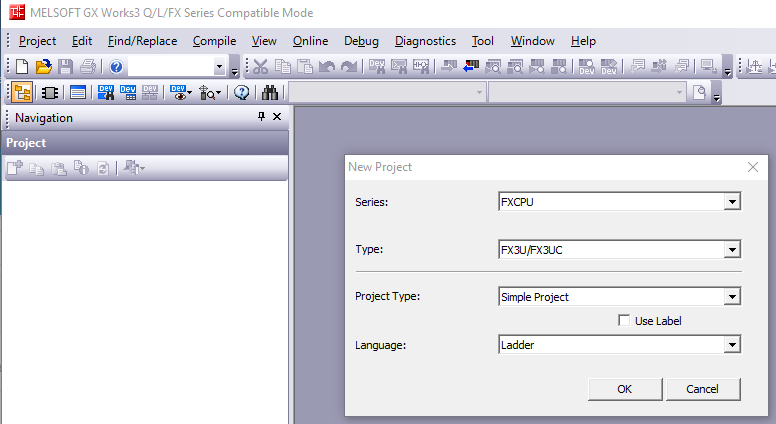776x424 pixels.
Task: Open the Window menu
Action: point(533,41)
